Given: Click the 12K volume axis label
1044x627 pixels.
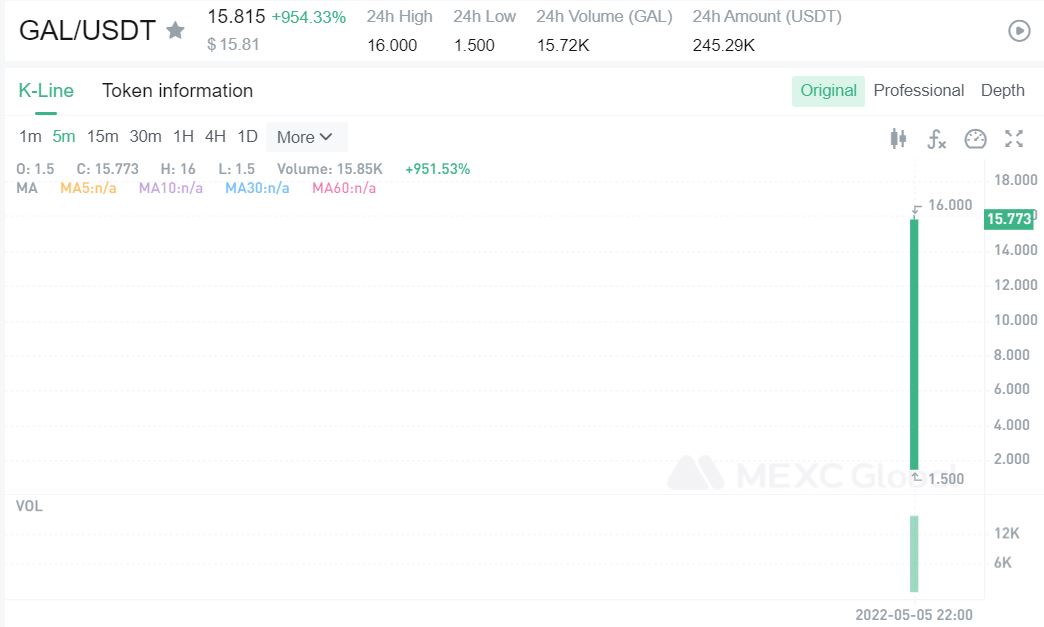Looking at the screenshot, I should point(1007,533).
